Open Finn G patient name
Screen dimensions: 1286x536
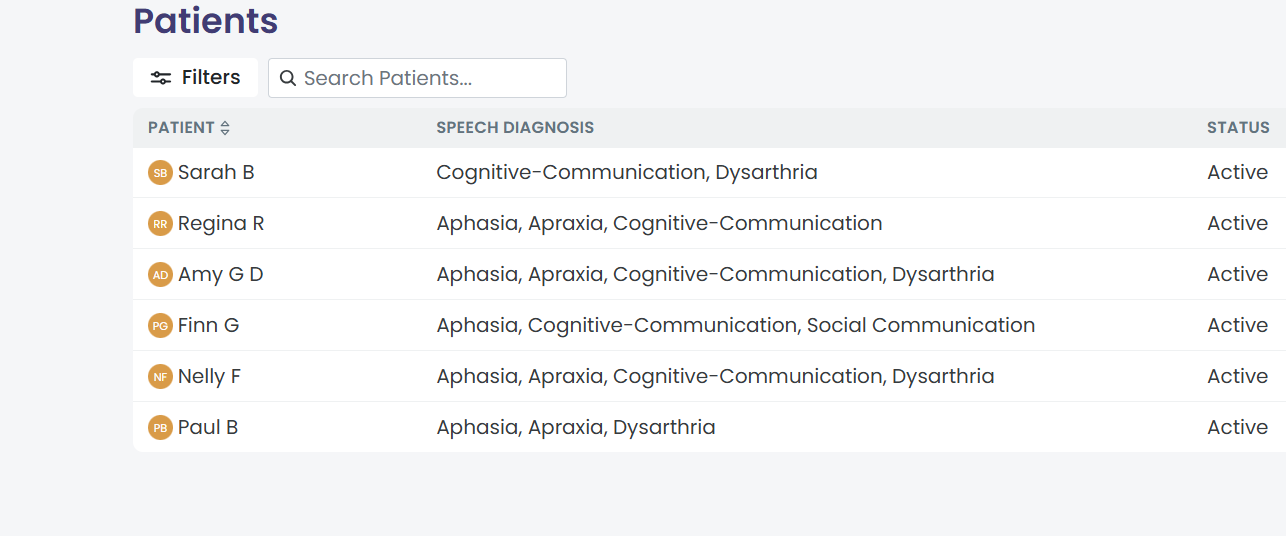pos(208,326)
